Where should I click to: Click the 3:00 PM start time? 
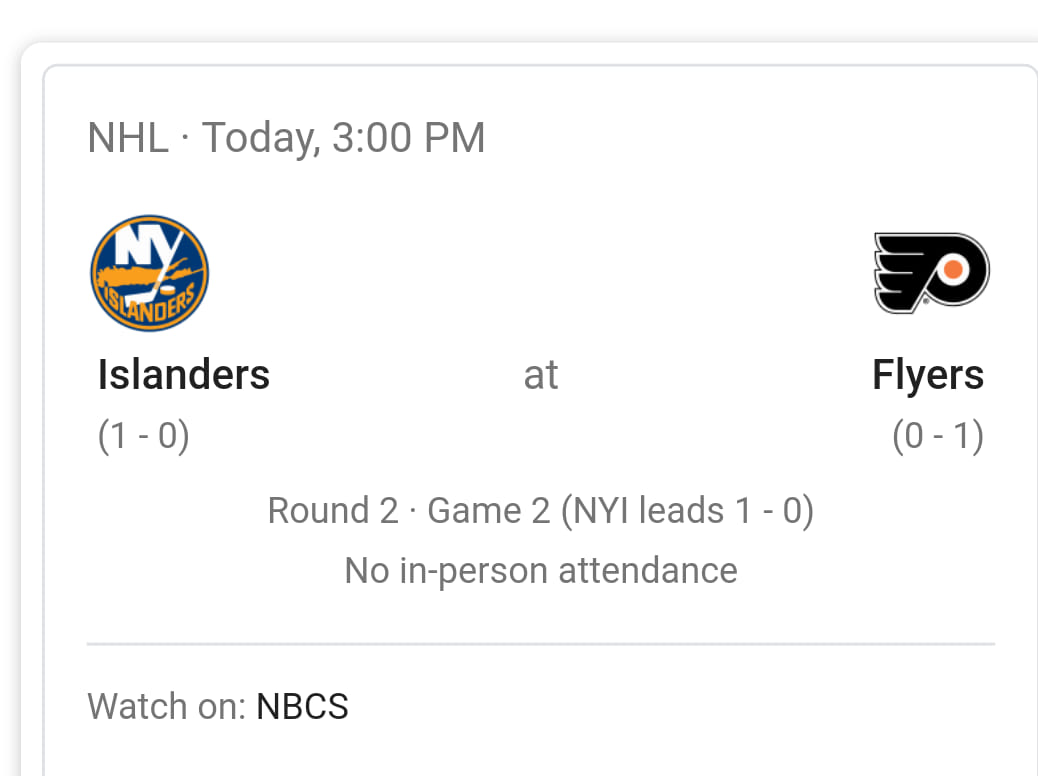tap(408, 138)
